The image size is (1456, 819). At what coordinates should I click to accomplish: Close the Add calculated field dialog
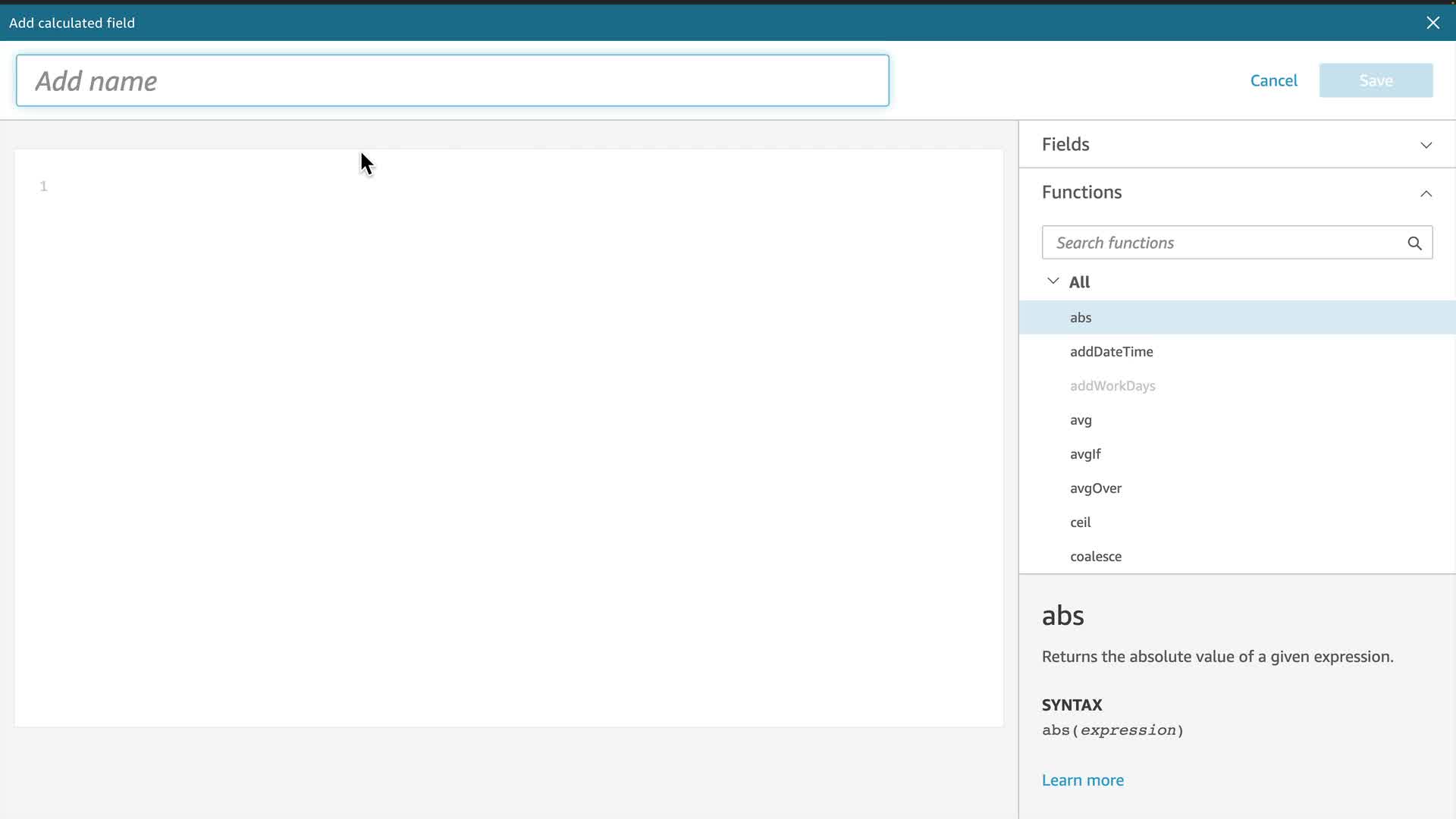pos(1432,23)
